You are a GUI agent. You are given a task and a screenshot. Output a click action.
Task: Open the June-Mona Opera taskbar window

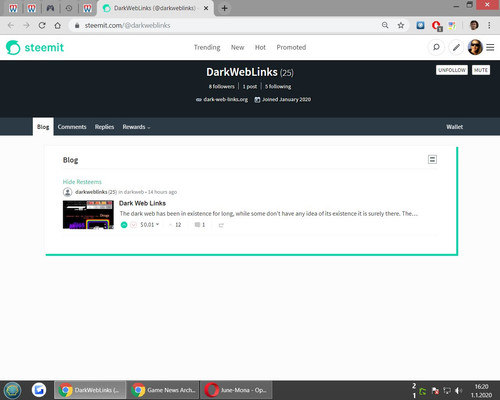tap(236, 390)
